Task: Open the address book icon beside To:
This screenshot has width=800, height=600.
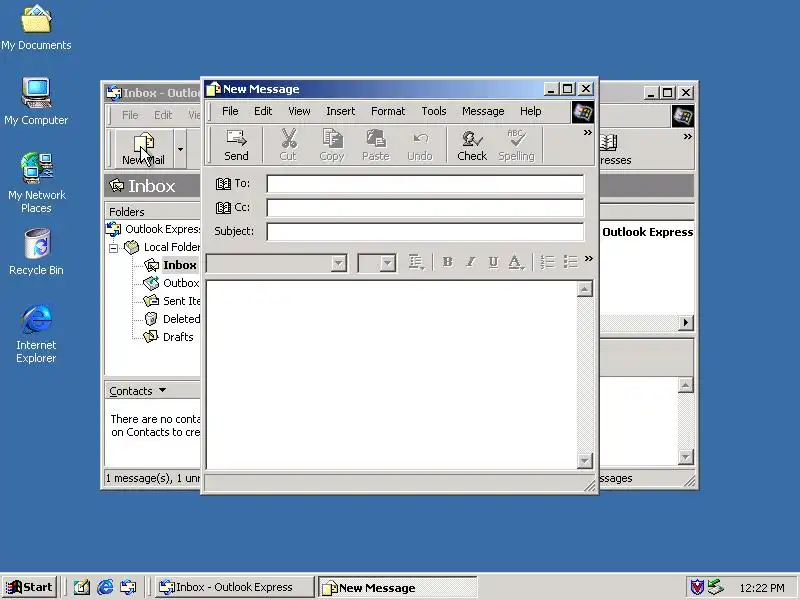Action: tap(223, 184)
